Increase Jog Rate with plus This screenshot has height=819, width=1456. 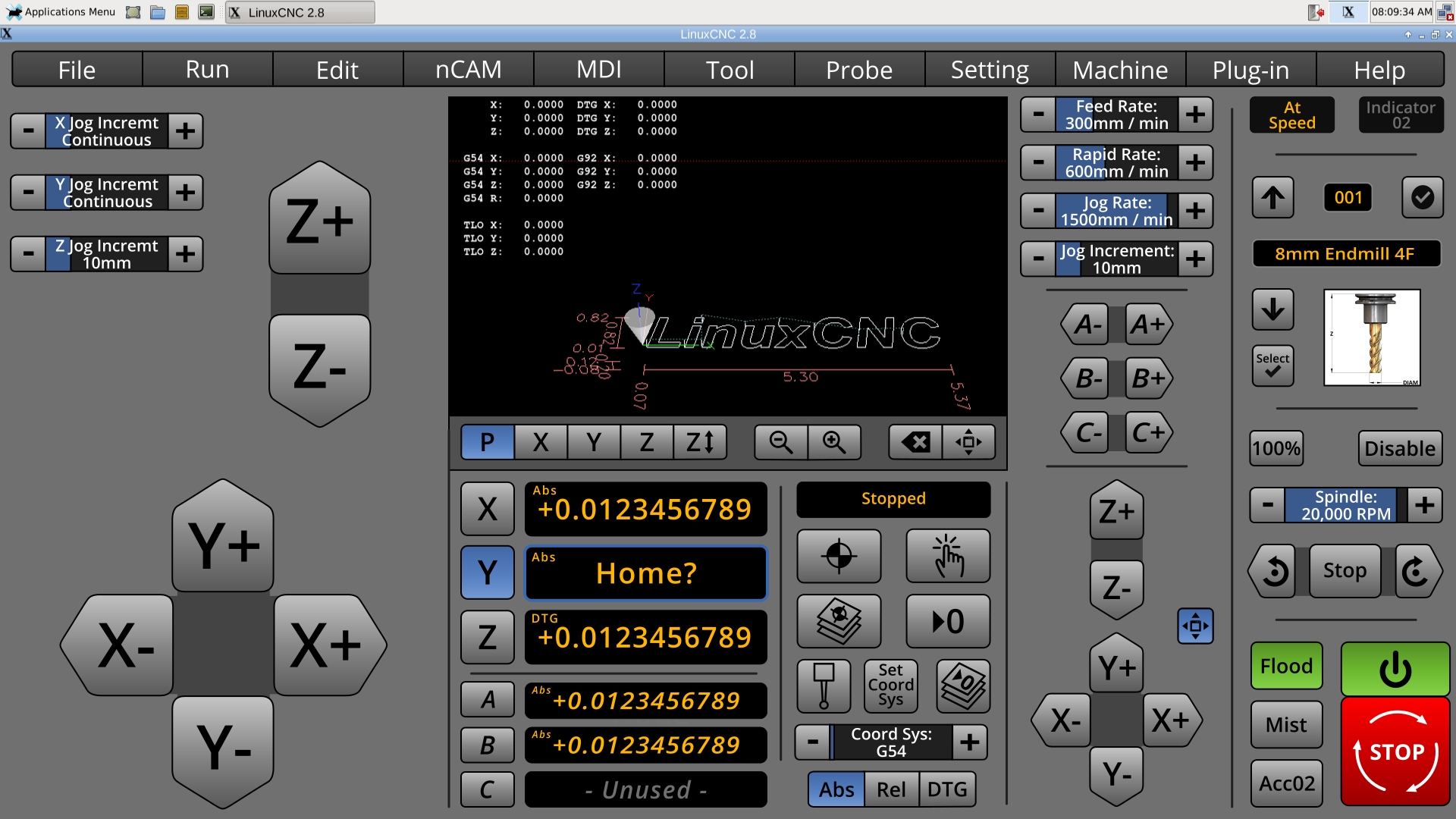click(1196, 211)
